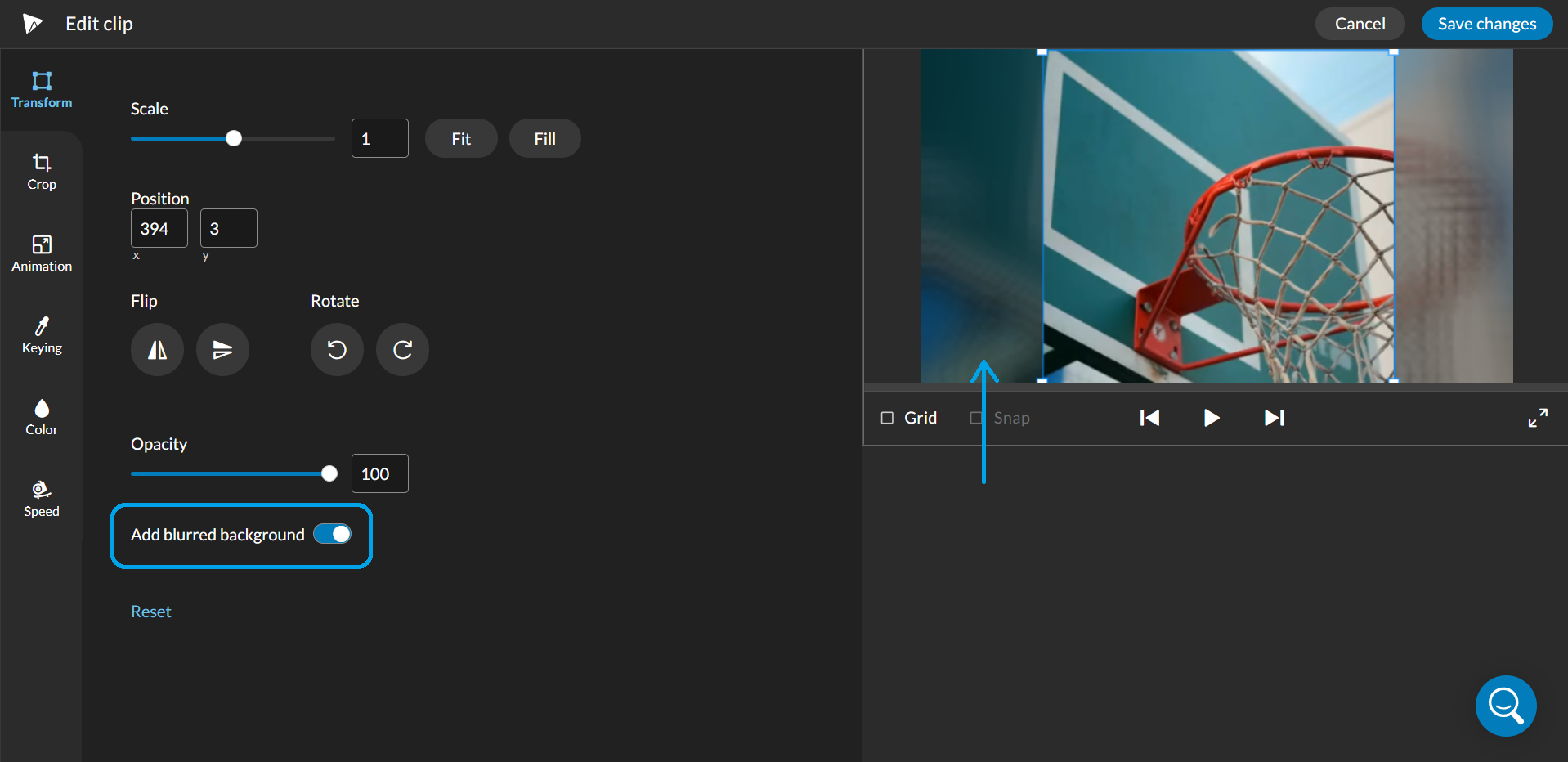Rotate the clip clockwise

point(402,350)
